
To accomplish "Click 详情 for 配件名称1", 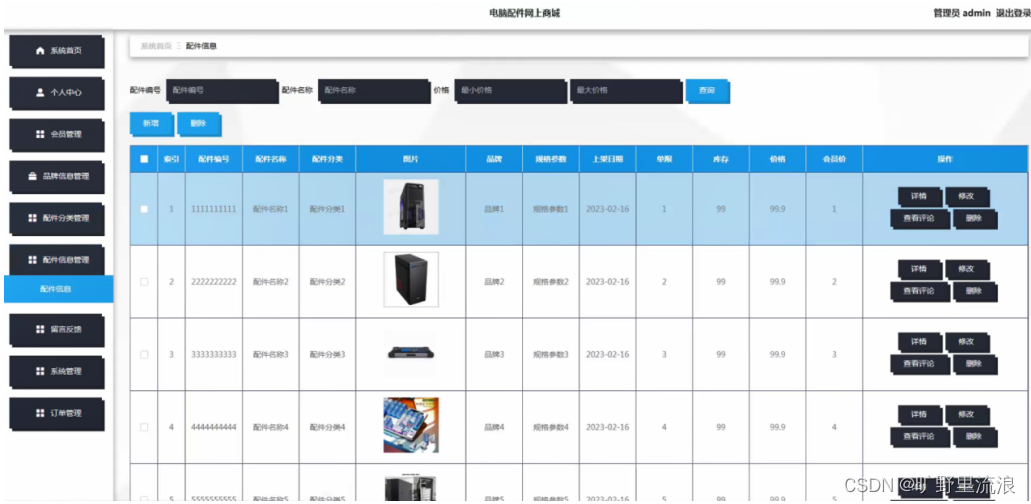I will click(919, 196).
